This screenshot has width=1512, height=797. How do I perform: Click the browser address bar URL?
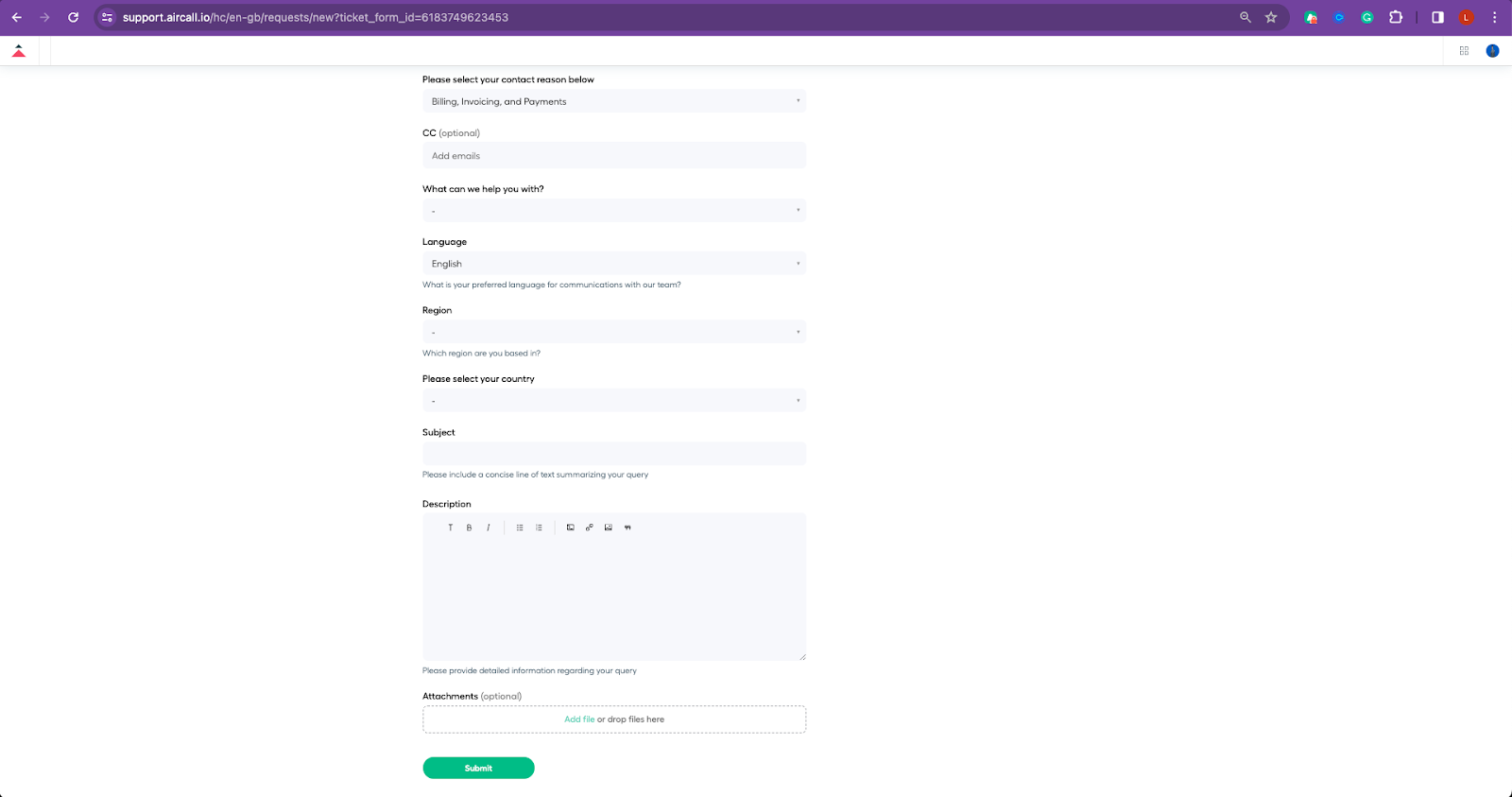click(x=316, y=17)
